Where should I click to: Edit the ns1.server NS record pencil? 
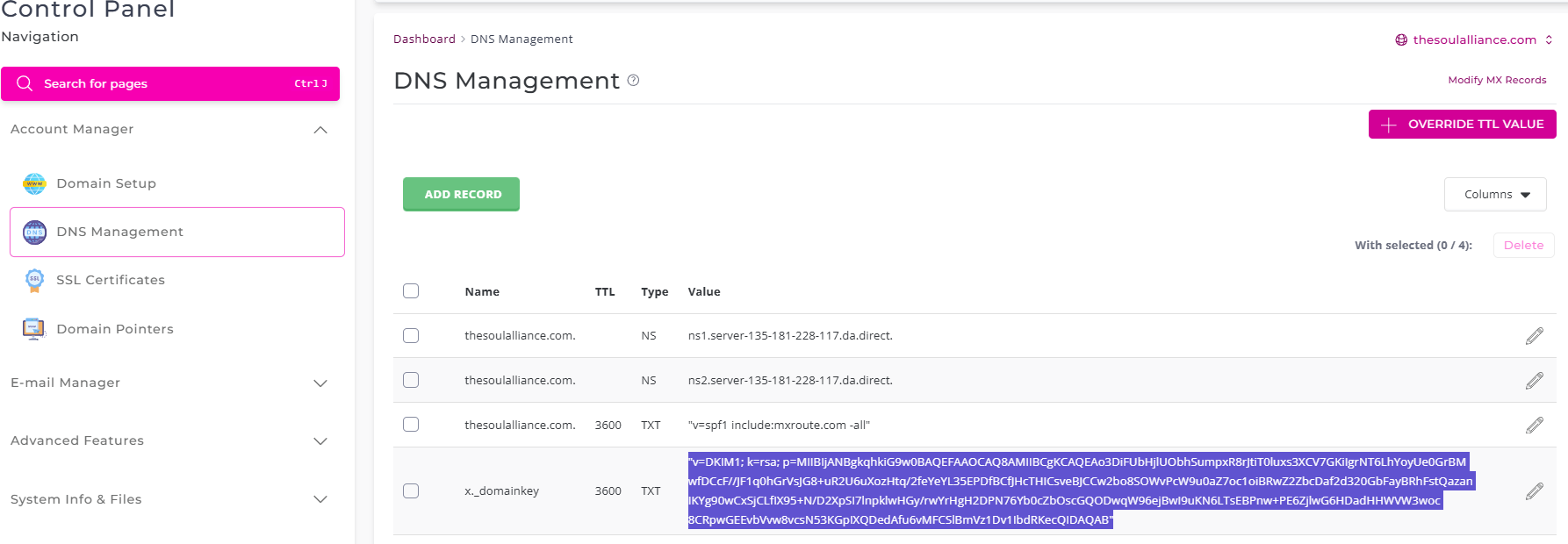coord(1534,336)
